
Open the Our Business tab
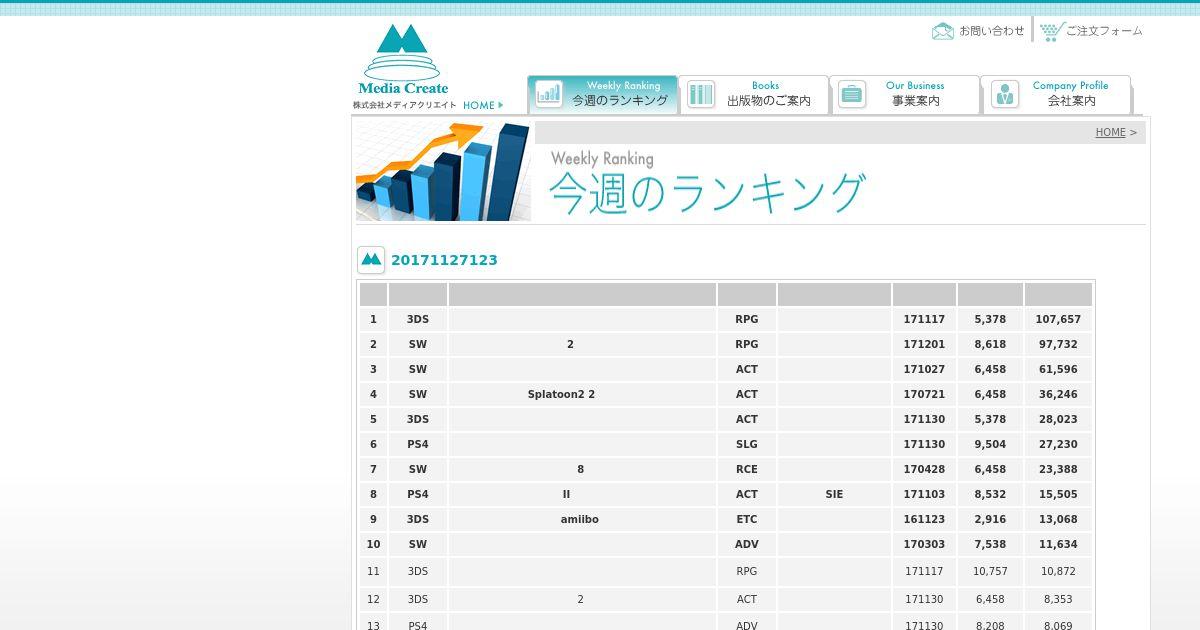(905, 94)
